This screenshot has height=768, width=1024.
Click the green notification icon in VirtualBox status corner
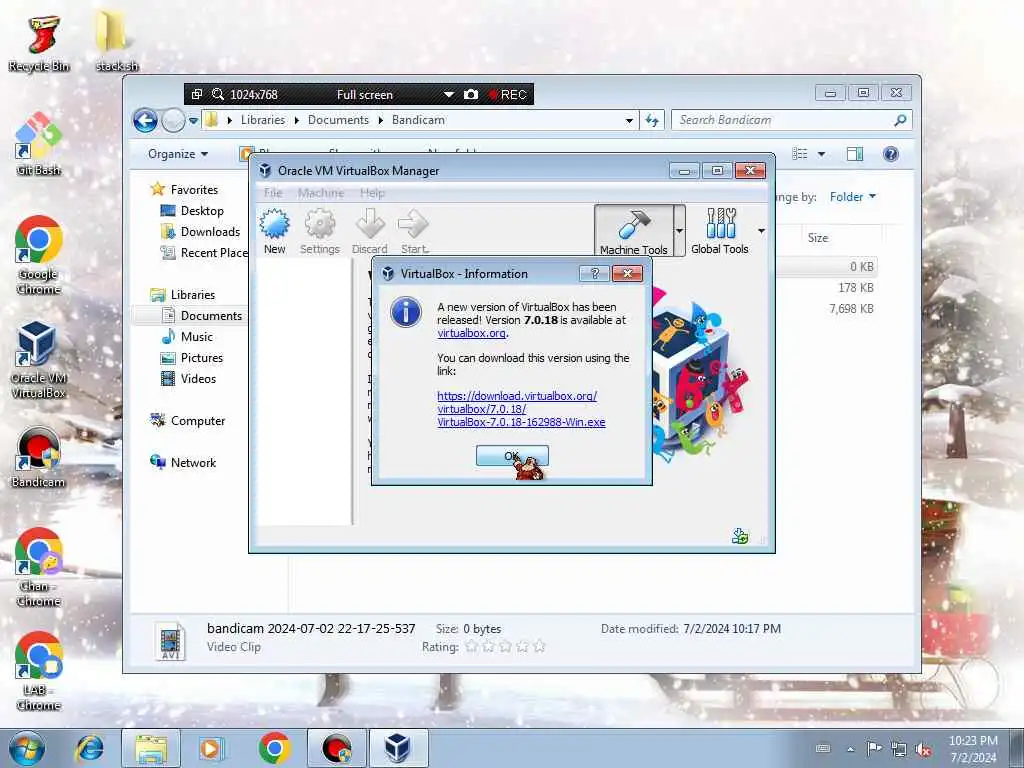[740, 536]
